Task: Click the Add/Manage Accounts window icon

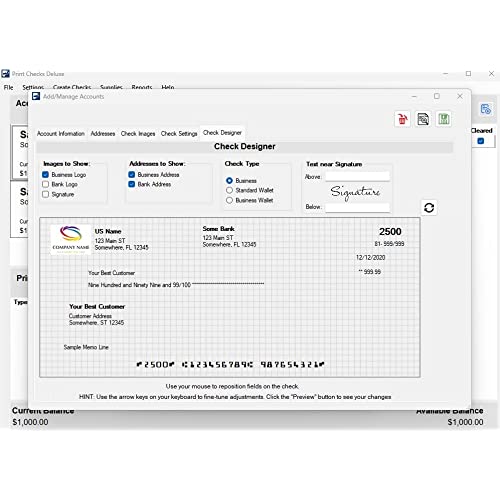Action: click(36, 96)
